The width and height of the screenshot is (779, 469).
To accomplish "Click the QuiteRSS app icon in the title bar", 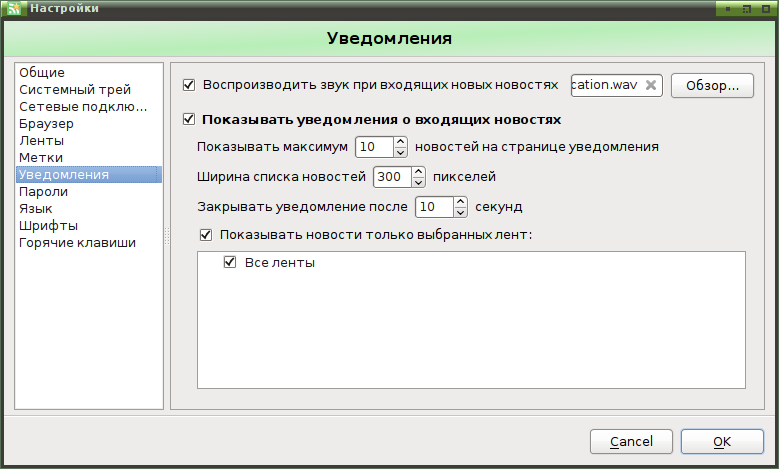I will (14, 8).
